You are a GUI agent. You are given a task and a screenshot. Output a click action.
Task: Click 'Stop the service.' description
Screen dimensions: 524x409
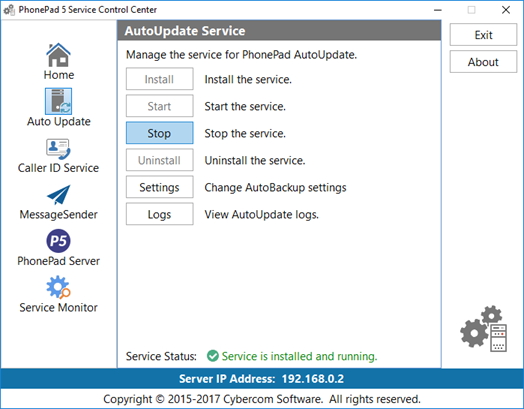245,133
